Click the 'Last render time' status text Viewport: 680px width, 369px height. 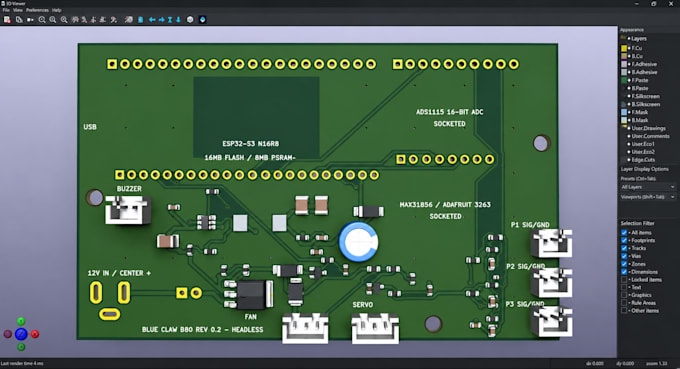point(22,363)
